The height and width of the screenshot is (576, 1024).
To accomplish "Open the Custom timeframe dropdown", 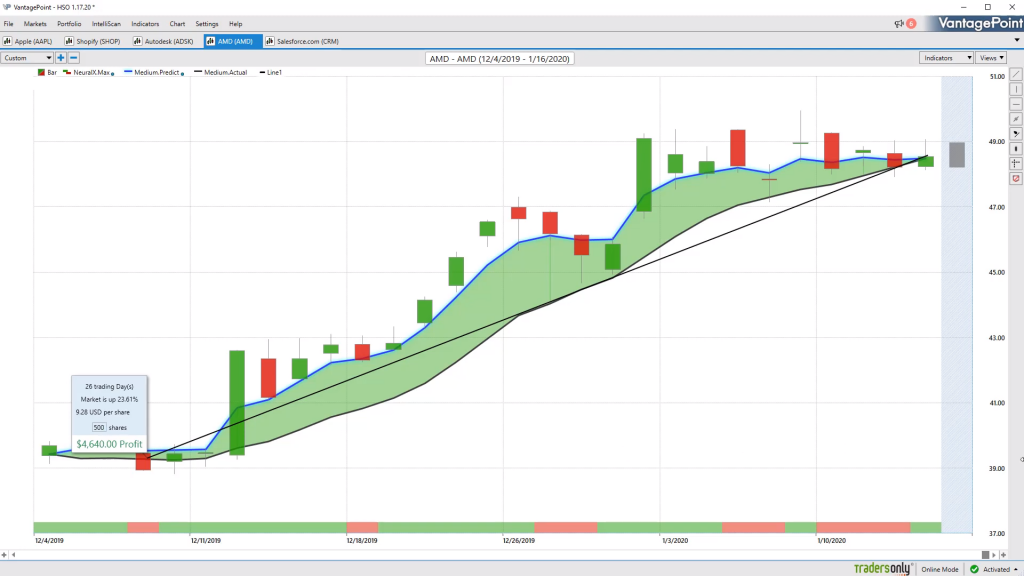I will (x=27, y=58).
